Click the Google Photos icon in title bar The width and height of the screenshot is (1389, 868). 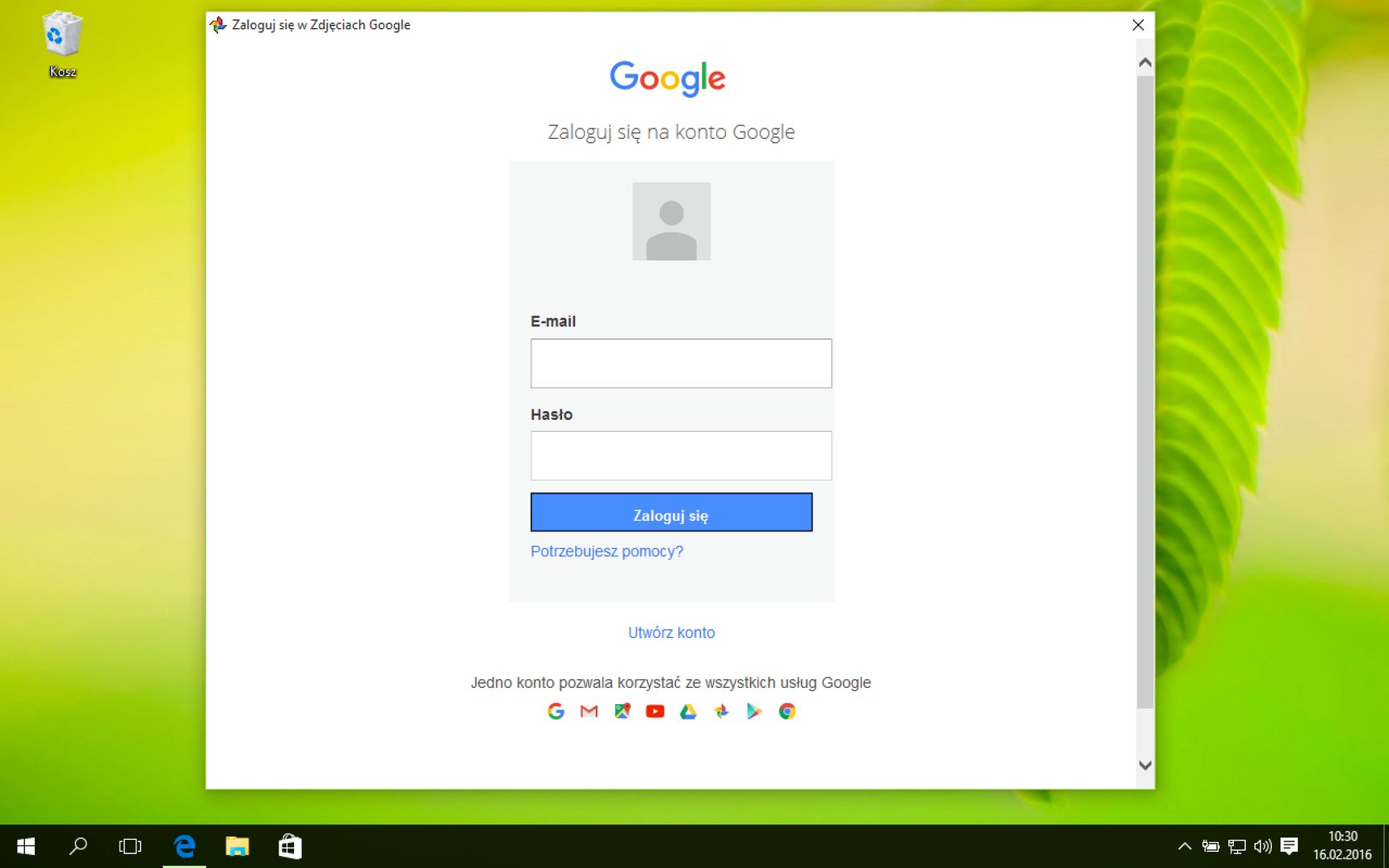(x=218, y=25)
